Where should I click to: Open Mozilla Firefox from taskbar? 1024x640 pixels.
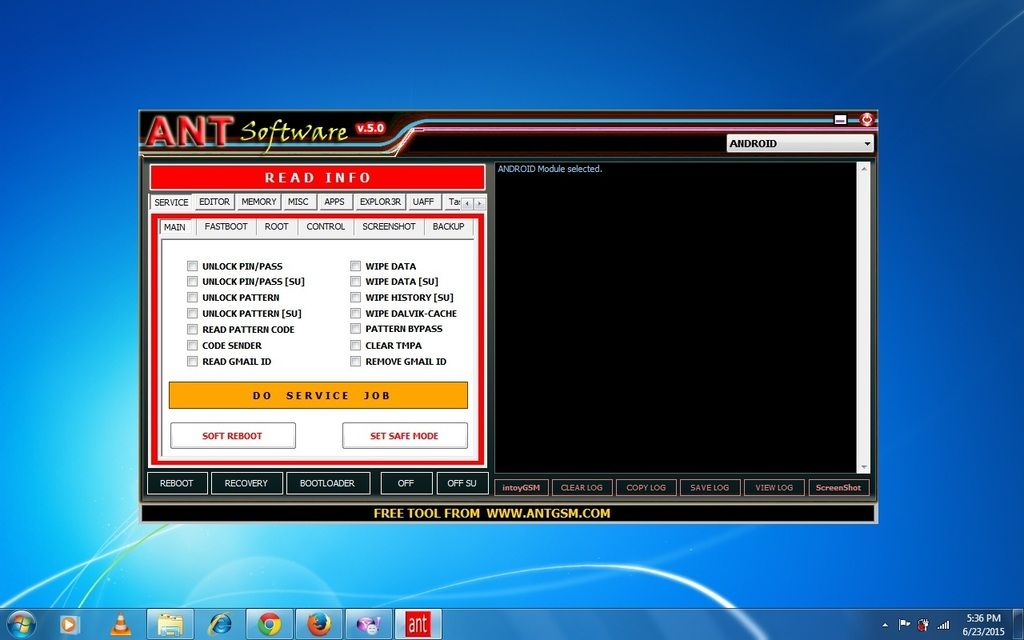(x=319, y=625)
